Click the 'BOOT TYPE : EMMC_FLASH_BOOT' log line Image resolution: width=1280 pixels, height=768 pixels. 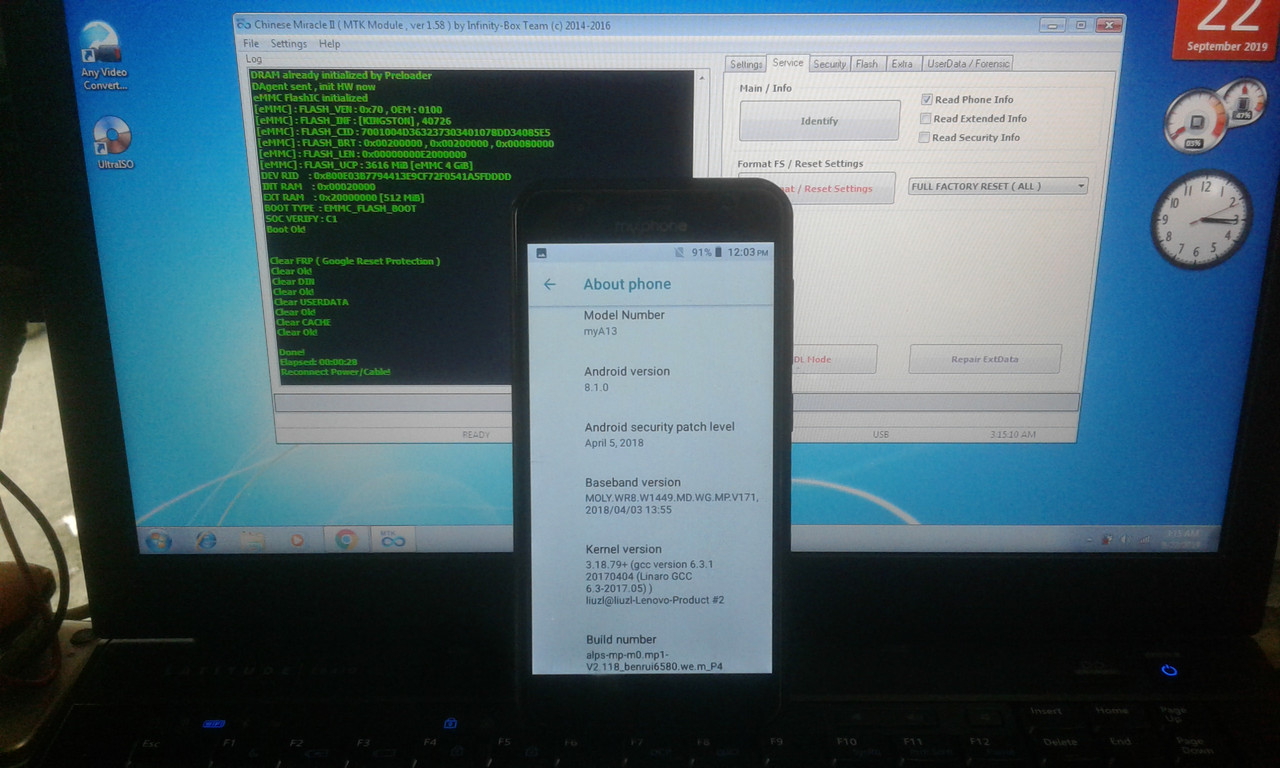339,208
